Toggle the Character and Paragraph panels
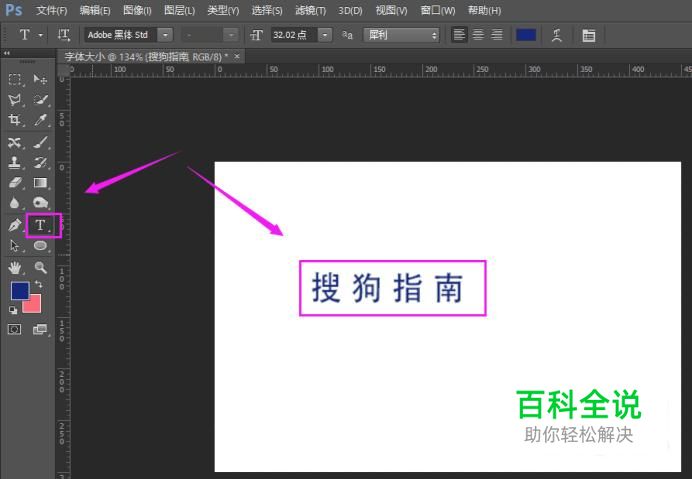The image size is (692, 479). (x=589, y=35)
